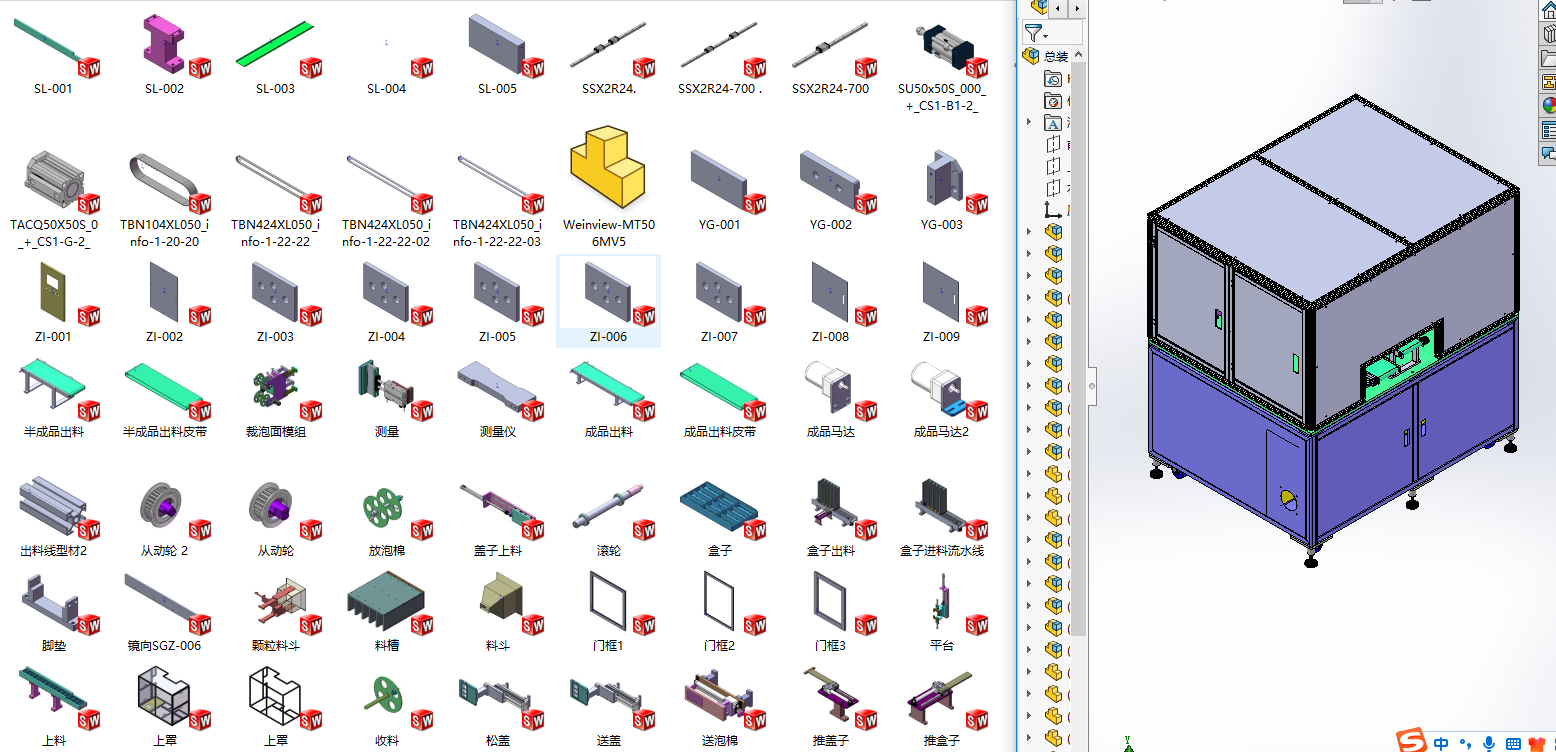Select the SL-003 green plate thumbnail

(275, 44)
